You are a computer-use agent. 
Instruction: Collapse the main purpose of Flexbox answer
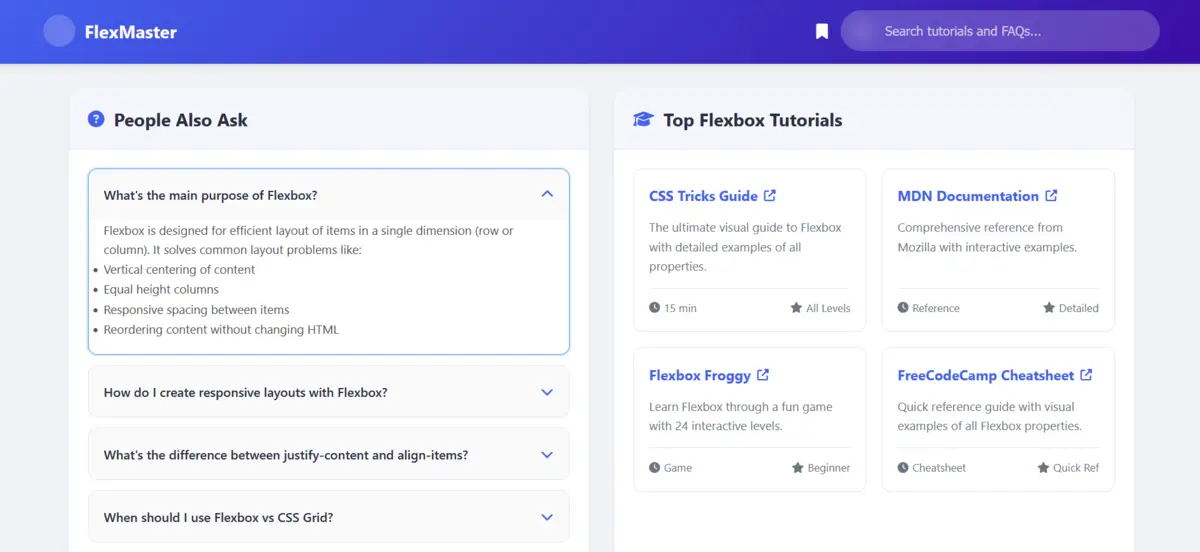tap(329, 195)
